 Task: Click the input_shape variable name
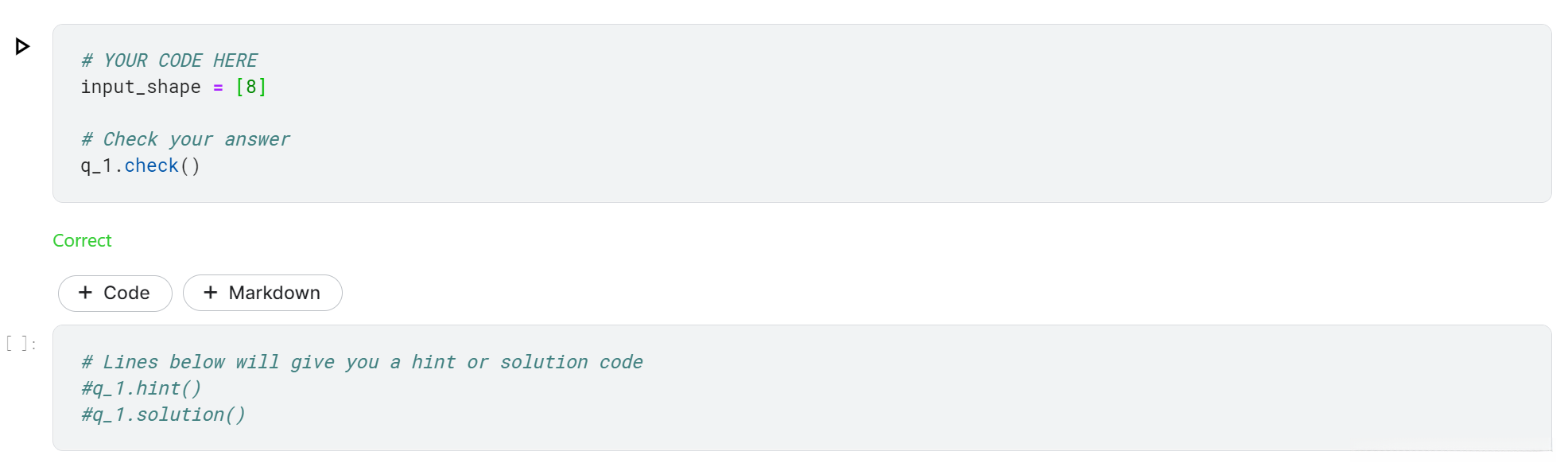[140, 88]
